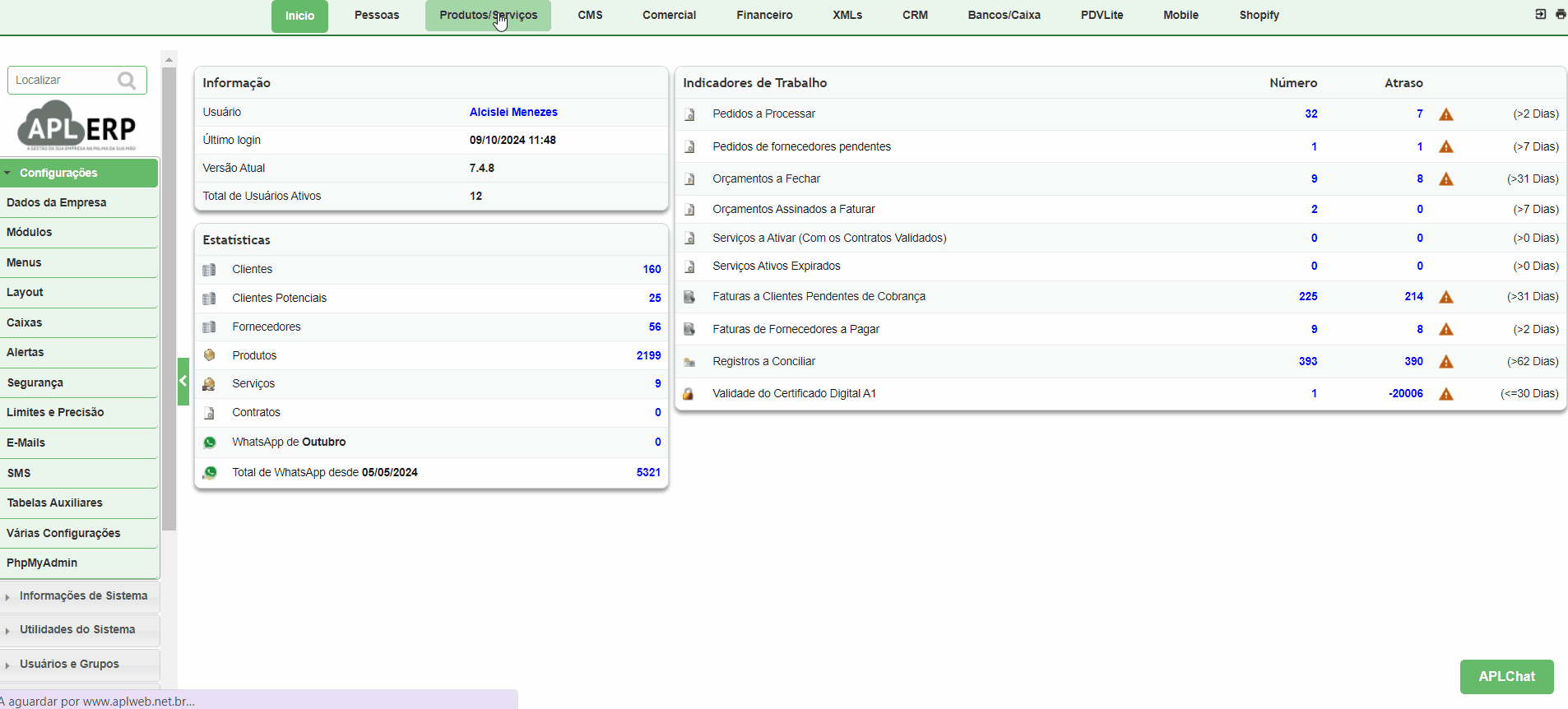The height and width of the screenshot is (709, 1568).
Task: Click the search magnifier icon in Localizar
Action: [x=127, y=81]
